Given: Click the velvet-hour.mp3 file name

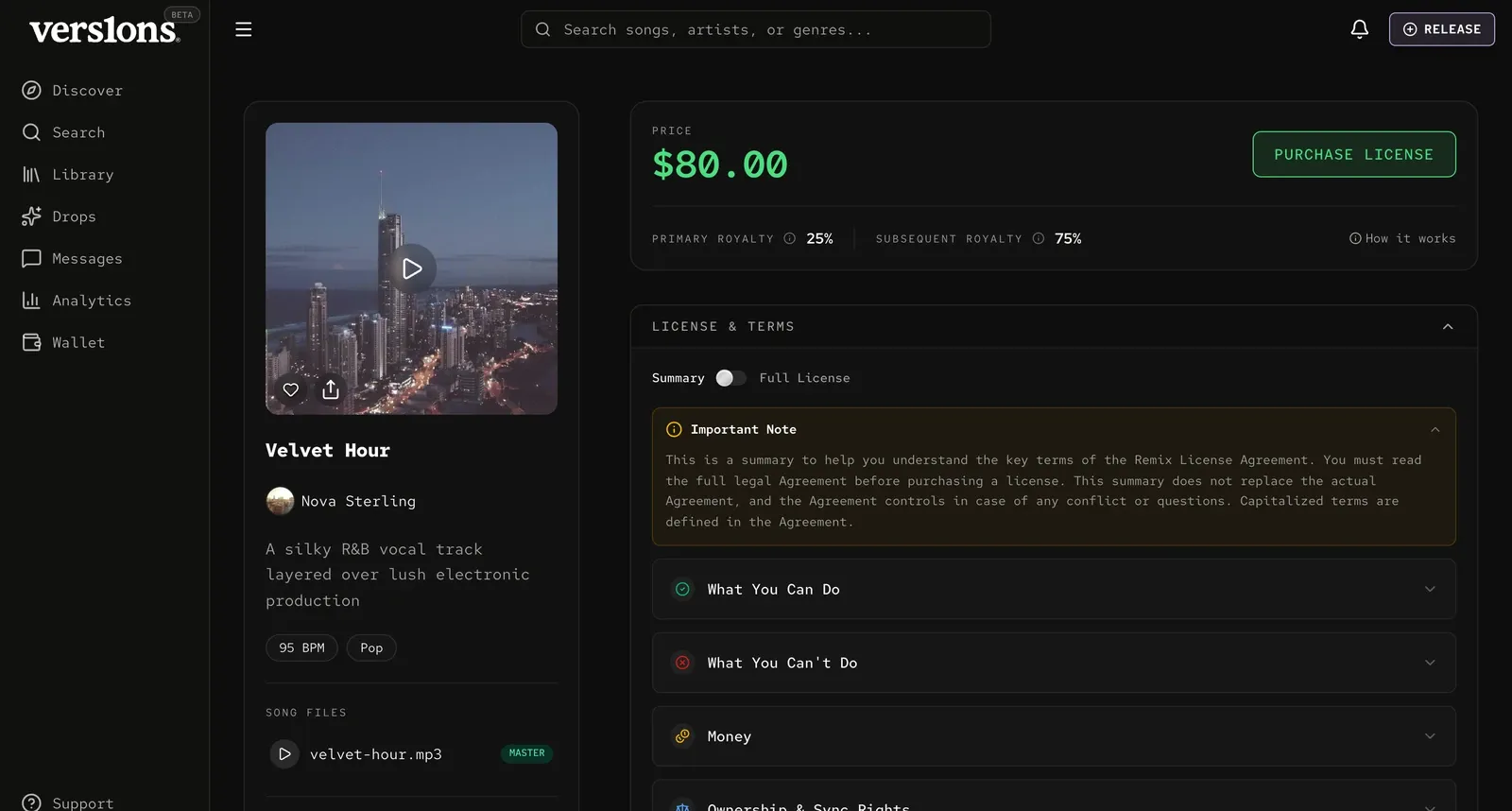Looking at the screenshot, I should (376, 754).
